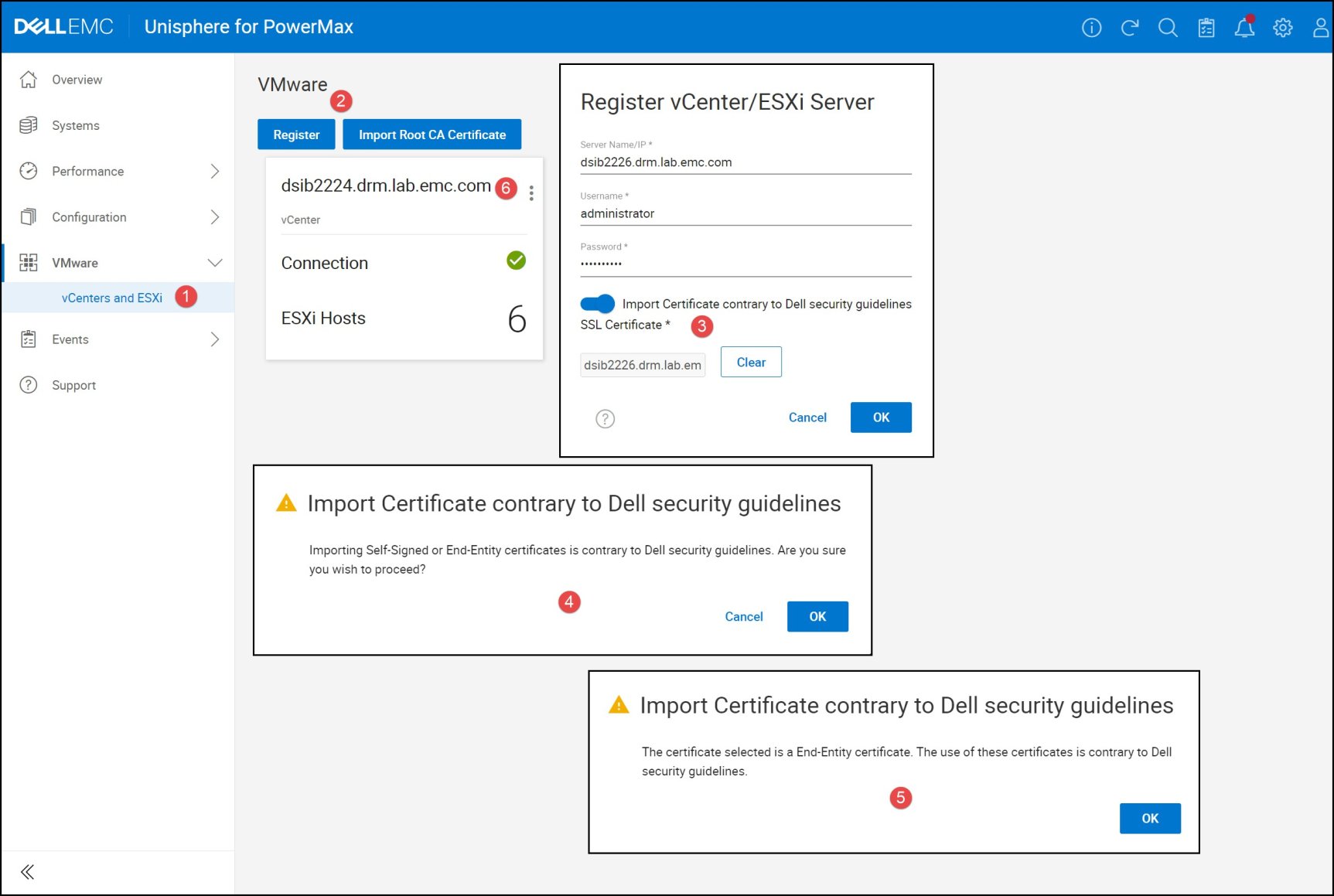1334x896 pixels.
Task: Click the Unisphere for PowerMax title
Action: (248, 27)
